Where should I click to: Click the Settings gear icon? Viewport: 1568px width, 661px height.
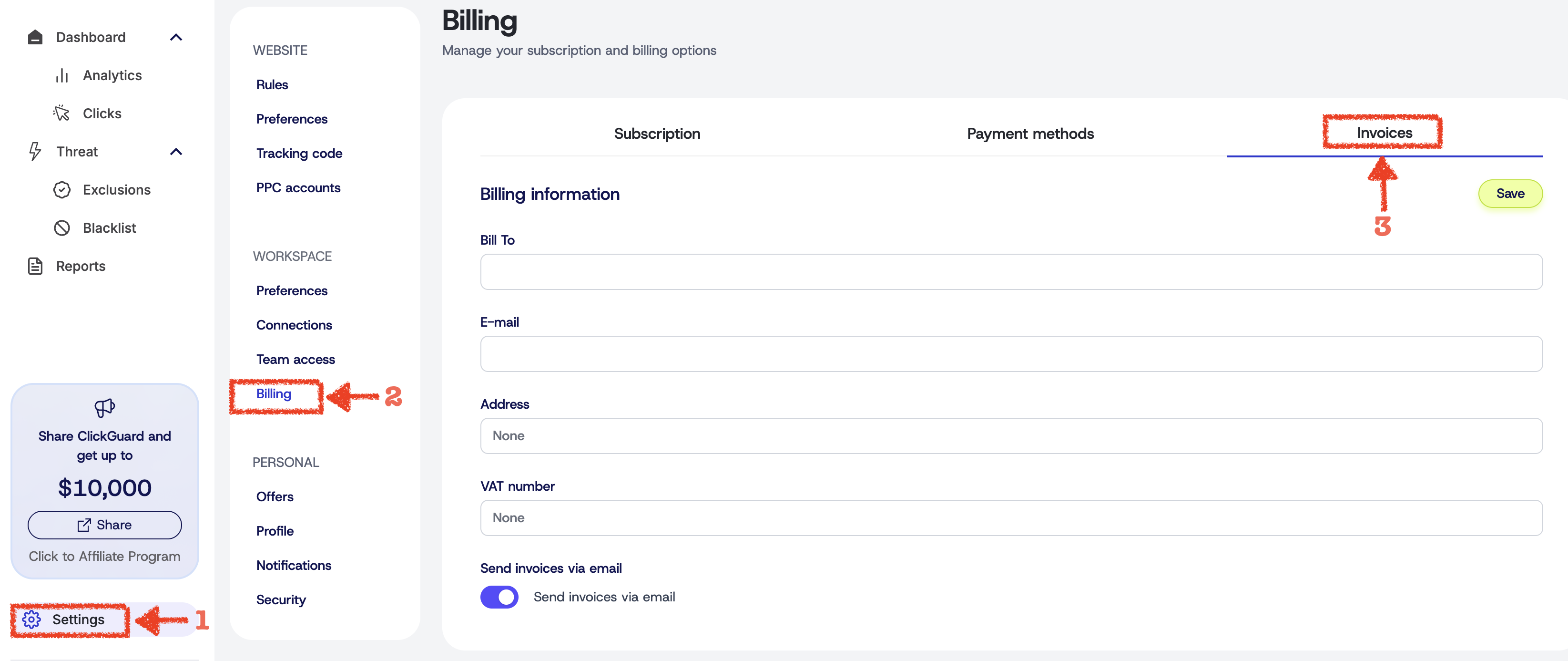point(31,620)
